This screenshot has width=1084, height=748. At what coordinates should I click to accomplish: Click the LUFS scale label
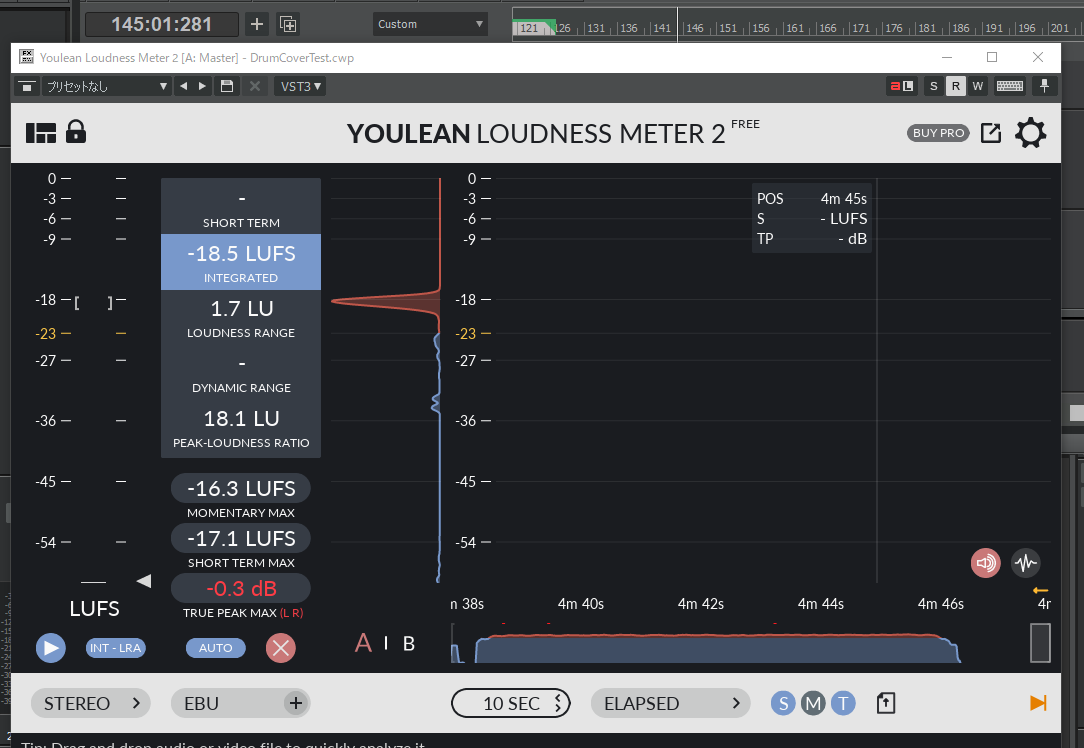(94, 609)
